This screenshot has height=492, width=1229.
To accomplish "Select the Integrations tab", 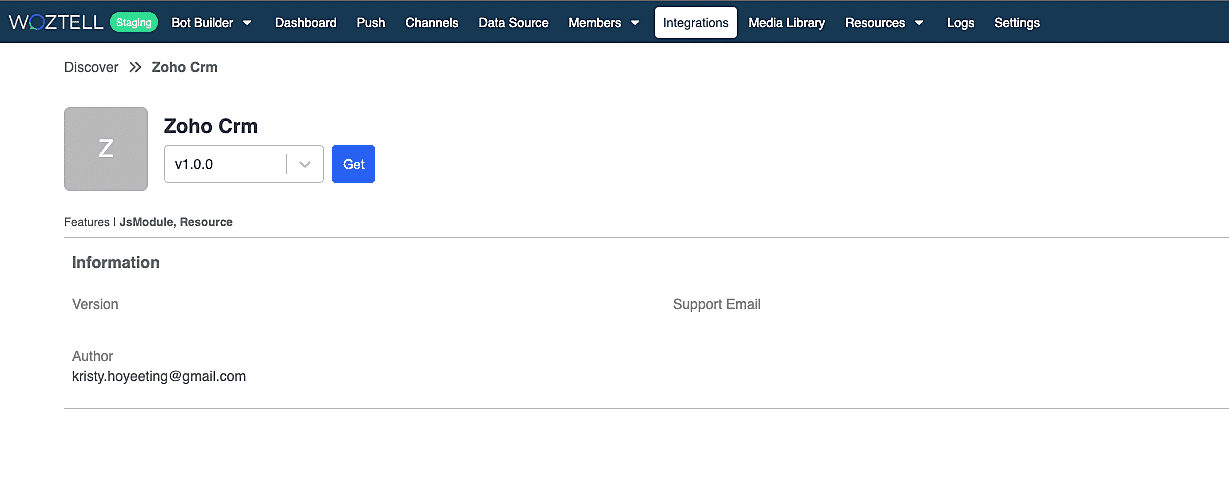I will [x=696, y=22].
